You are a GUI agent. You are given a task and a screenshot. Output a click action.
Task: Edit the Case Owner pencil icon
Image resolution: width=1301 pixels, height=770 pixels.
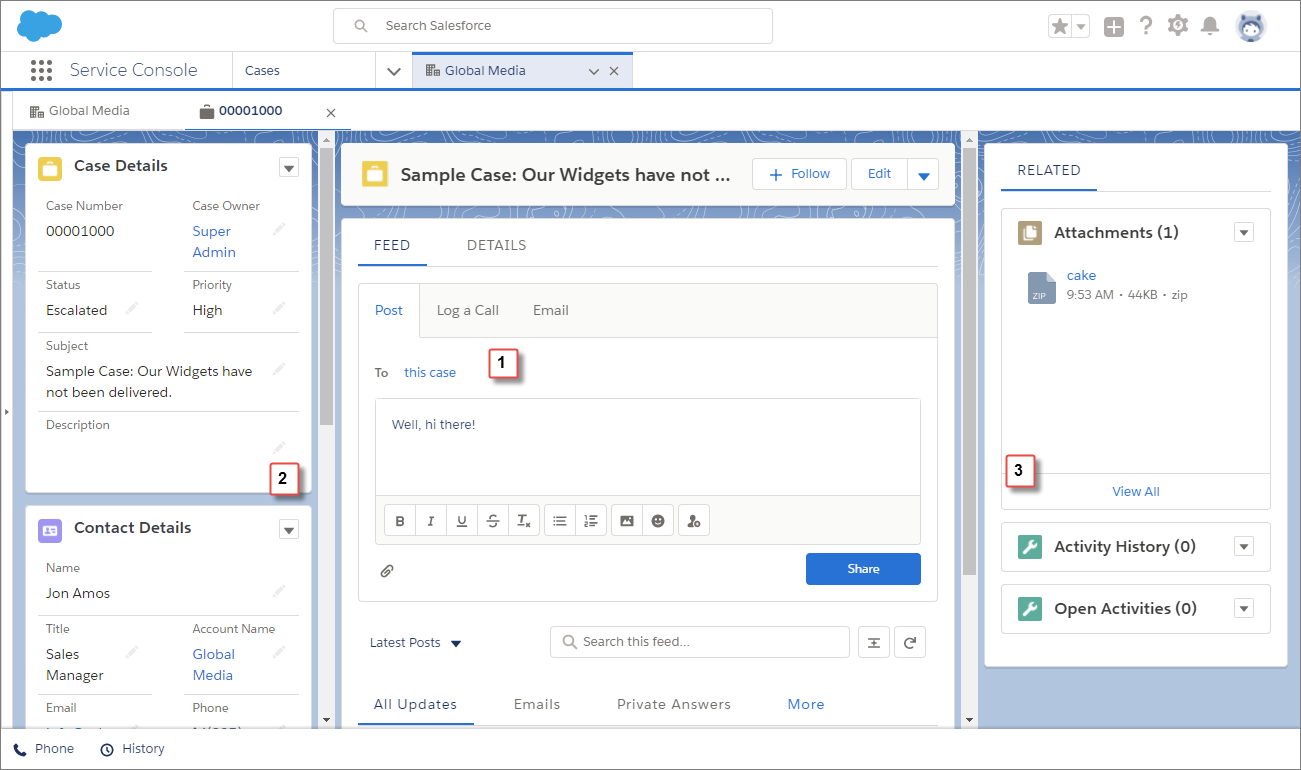(x=279, y=229)
